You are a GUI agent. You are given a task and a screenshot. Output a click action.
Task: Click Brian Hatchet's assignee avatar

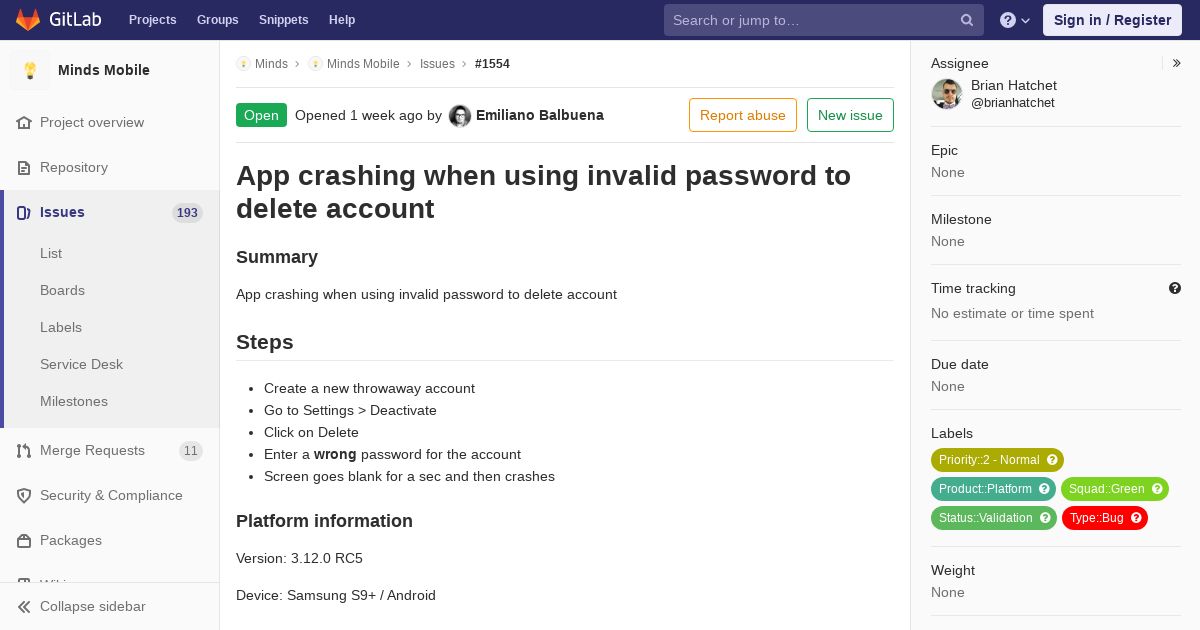tap(947, 94)
